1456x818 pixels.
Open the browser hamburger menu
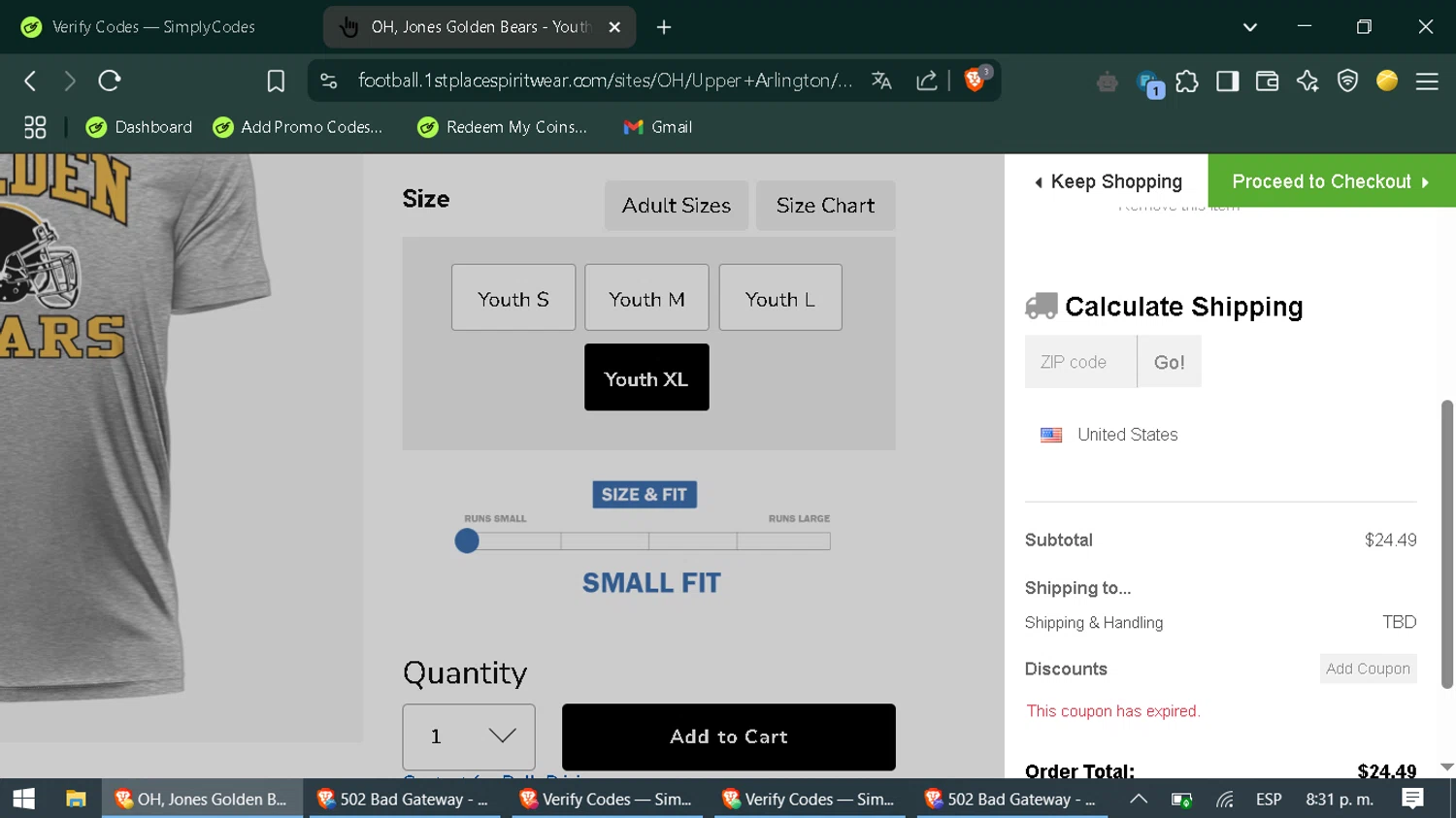coord(1427,82)
